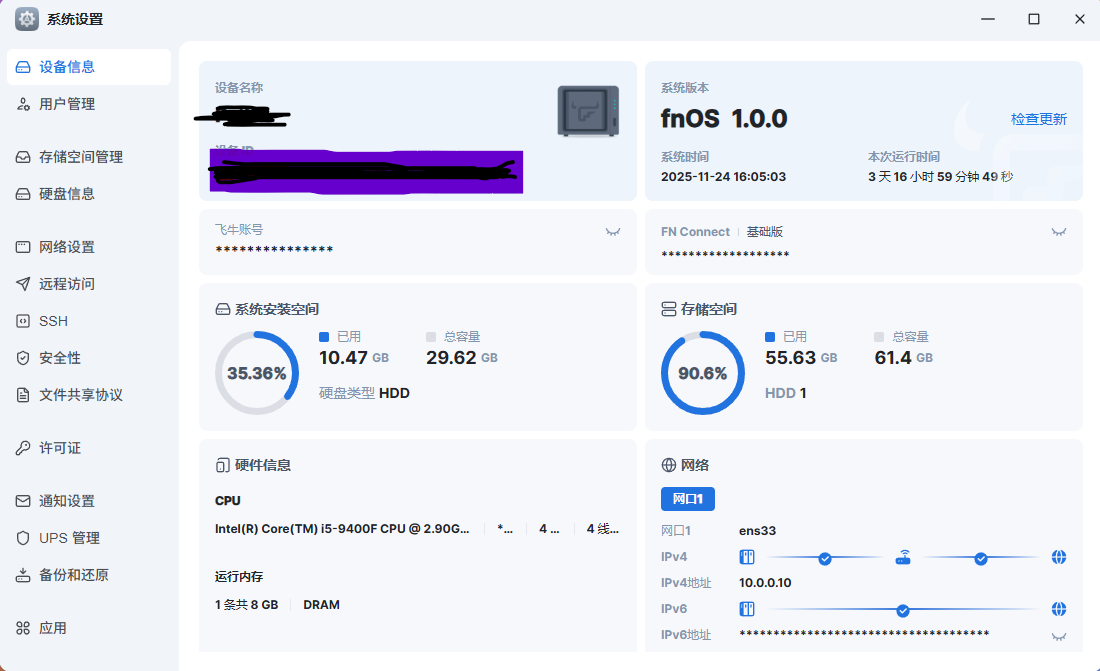Viewport: 1100px width, 671px height.
Task: Click the 通知设置 envelope icon
Action: pyautogui.click(x=23, y=501)
